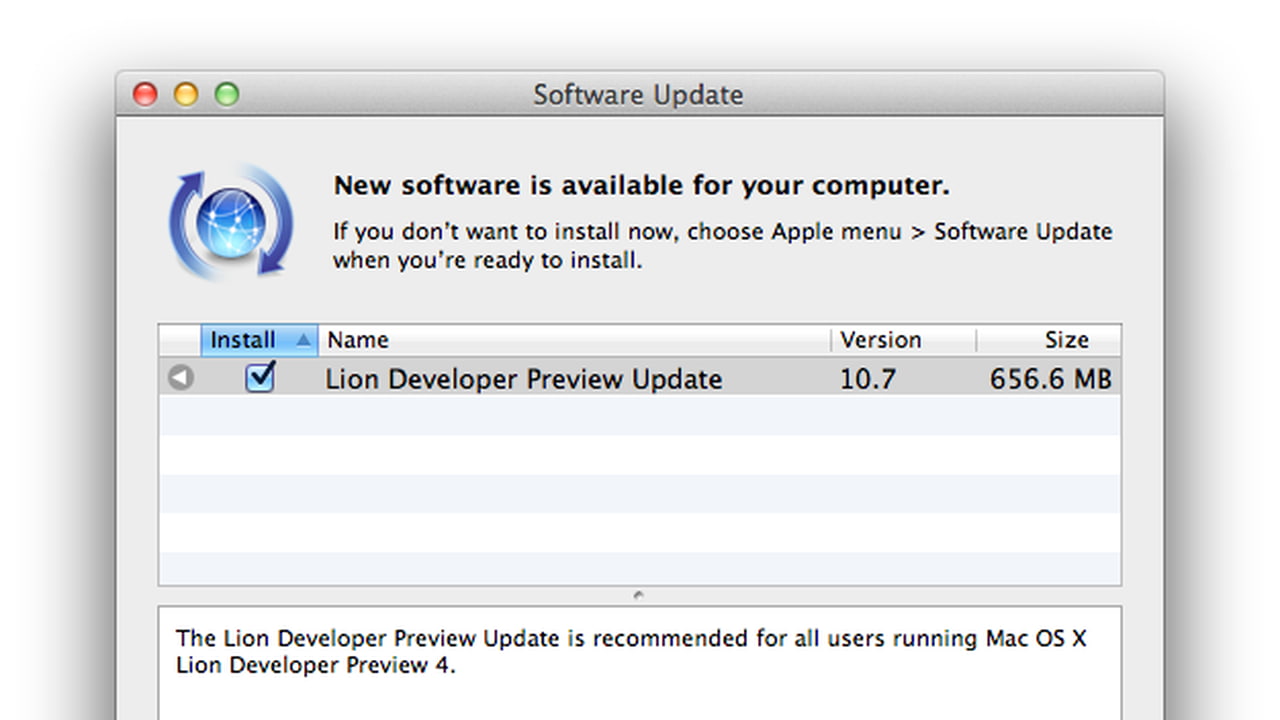Click the version value 10.7
Screen dimensions: 1280x720
[x=868, y=379]
